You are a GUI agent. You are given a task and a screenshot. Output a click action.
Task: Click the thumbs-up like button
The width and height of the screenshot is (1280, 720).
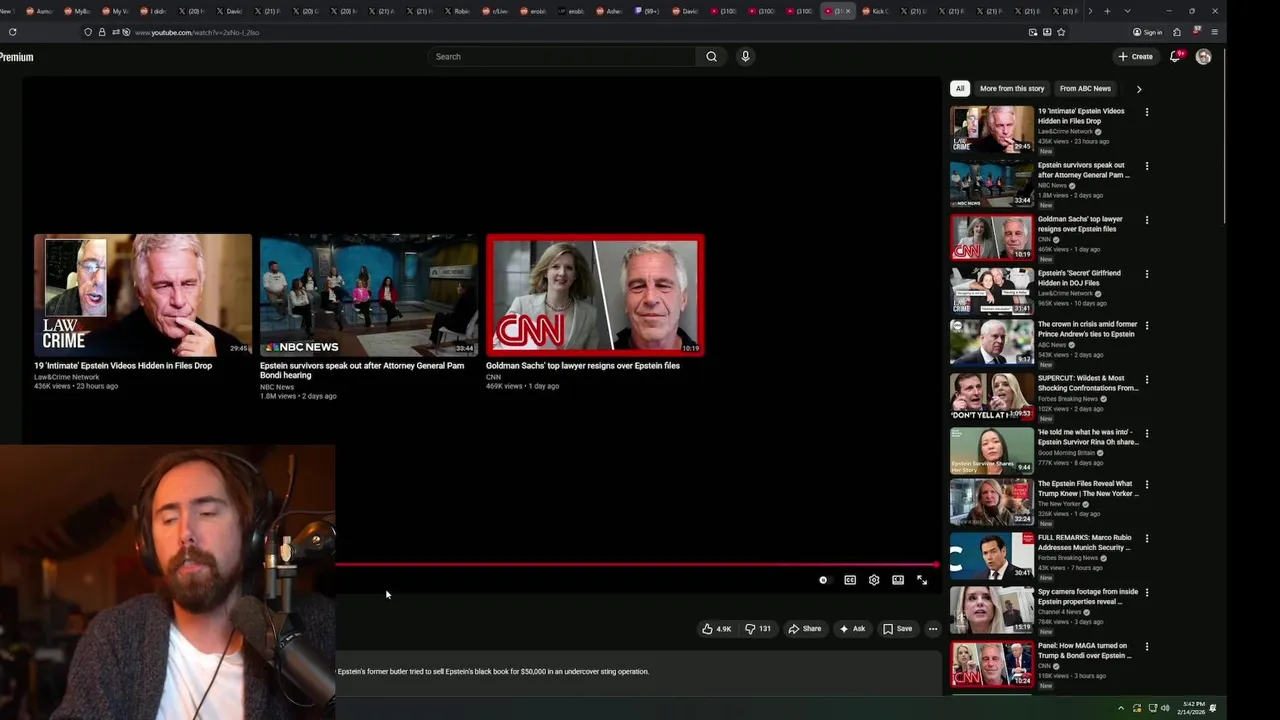click(x=716, y=629)
